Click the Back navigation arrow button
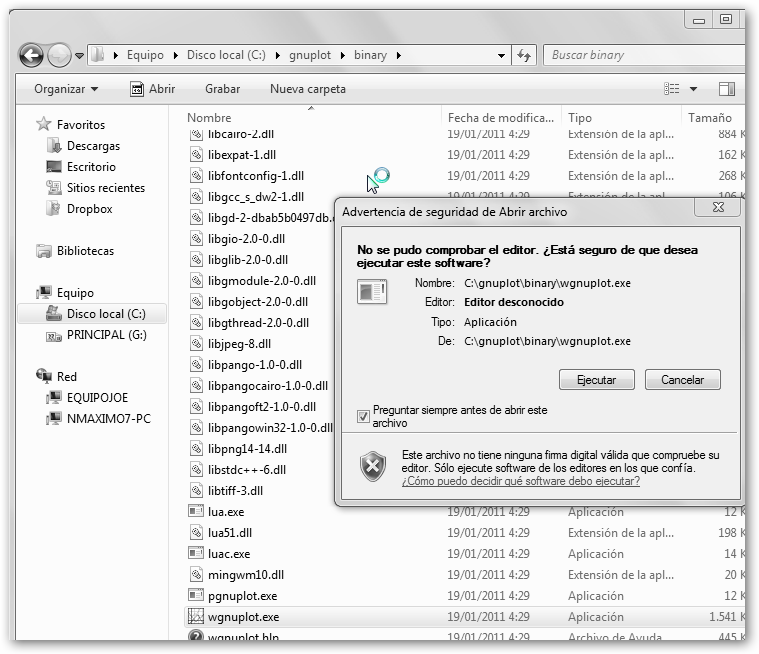This screenshot has height=654, width=759. tap(31, 56)
